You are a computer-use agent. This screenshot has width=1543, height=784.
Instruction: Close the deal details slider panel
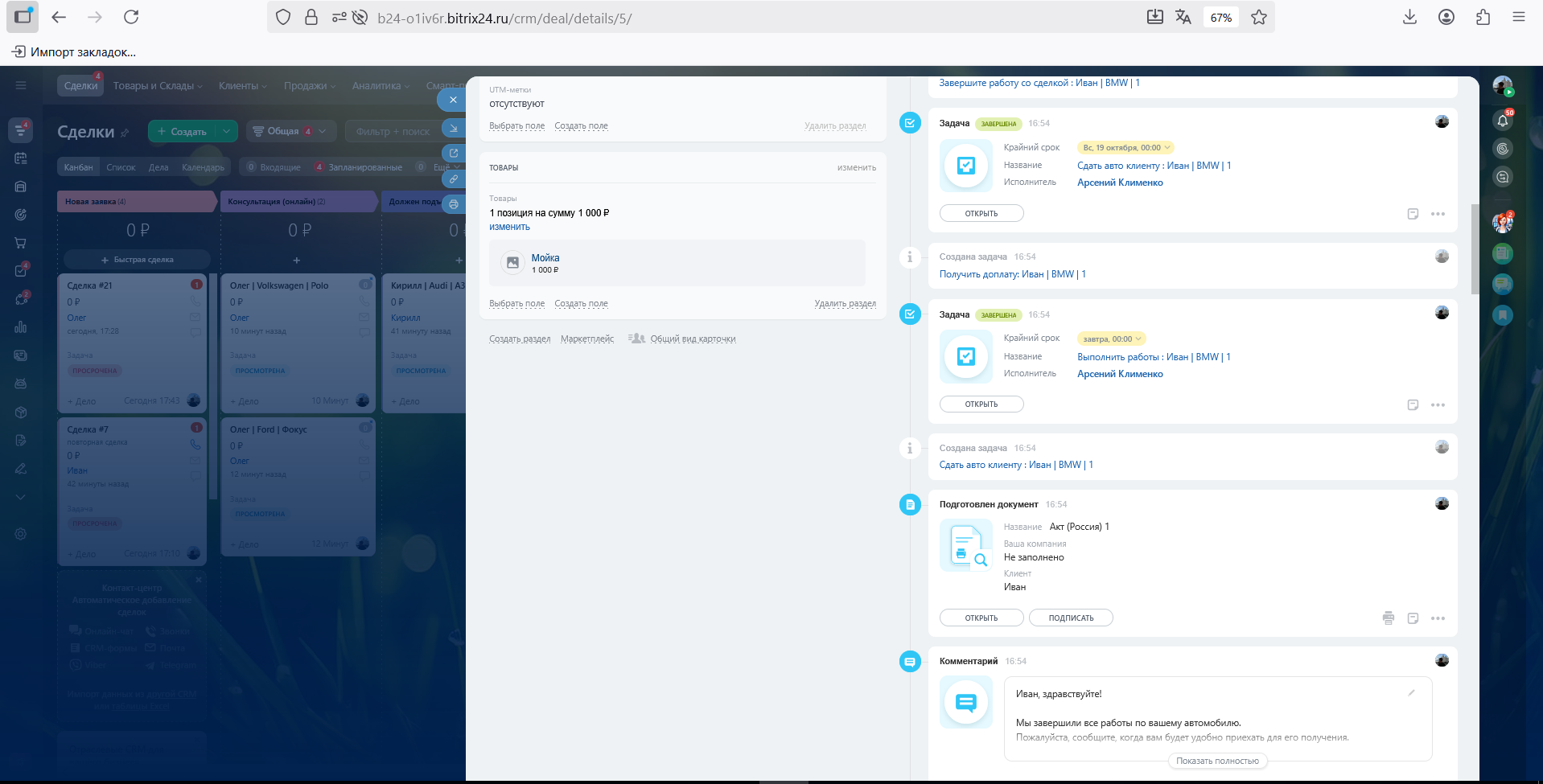click(453, 100)
